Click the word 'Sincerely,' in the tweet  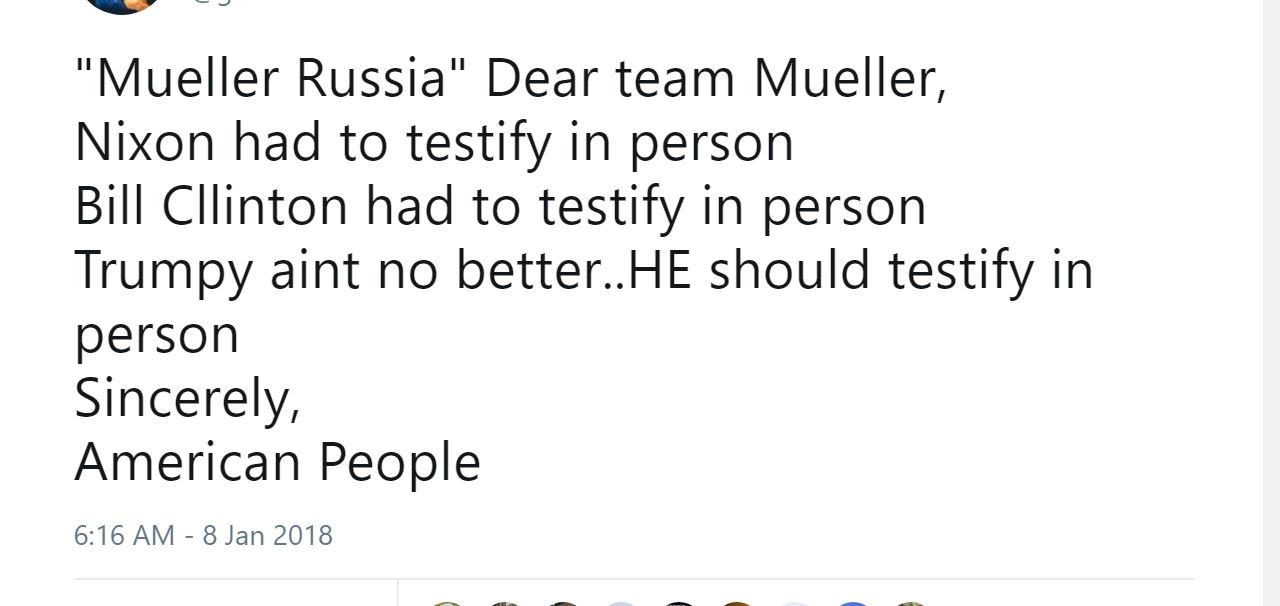coord(187,400)
